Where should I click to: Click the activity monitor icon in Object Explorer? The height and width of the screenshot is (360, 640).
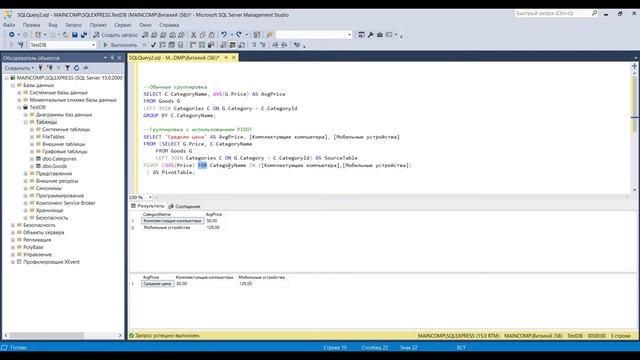pos(86,68)
